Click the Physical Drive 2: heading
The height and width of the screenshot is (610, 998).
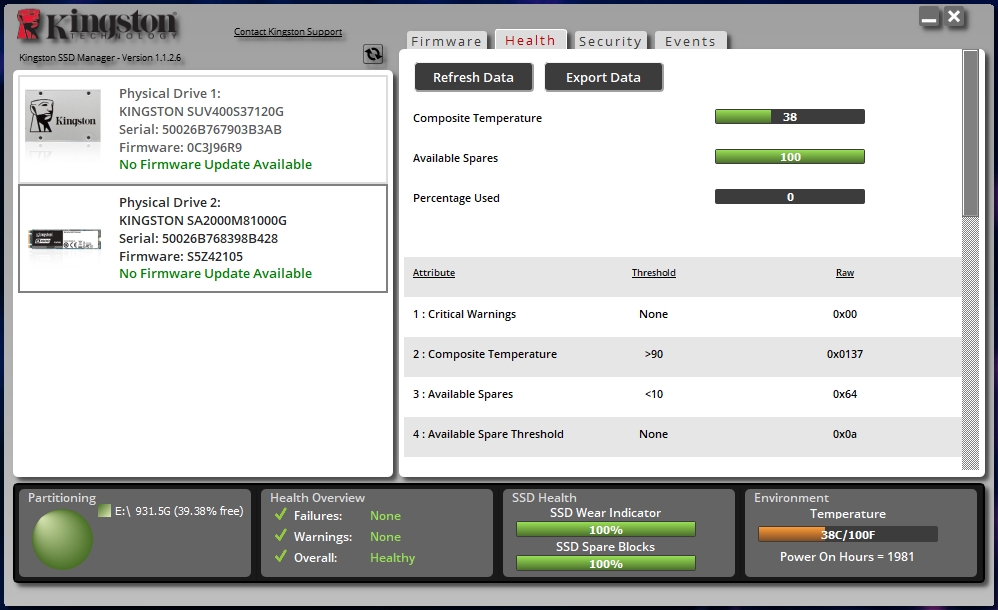pos(169,202)
